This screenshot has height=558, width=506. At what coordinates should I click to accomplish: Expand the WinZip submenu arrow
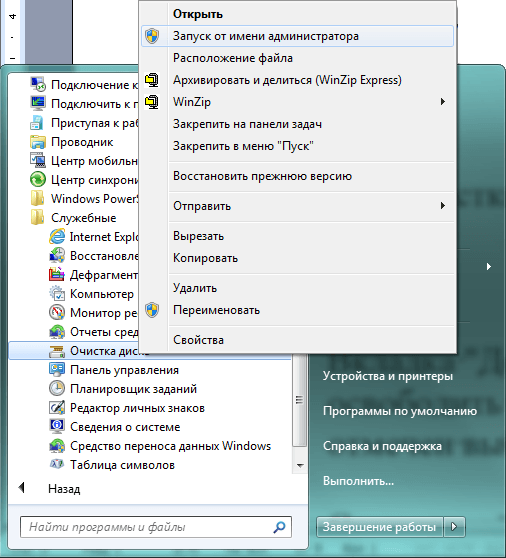[443, 102]
